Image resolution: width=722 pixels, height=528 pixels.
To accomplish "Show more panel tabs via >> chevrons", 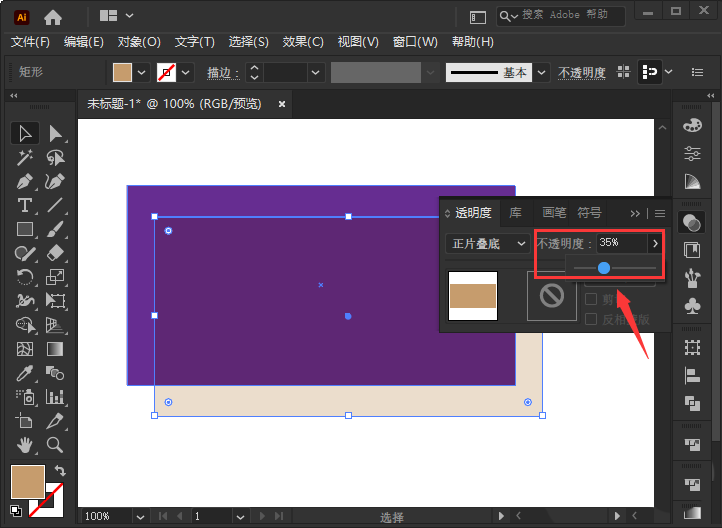I will click(635, 214).
